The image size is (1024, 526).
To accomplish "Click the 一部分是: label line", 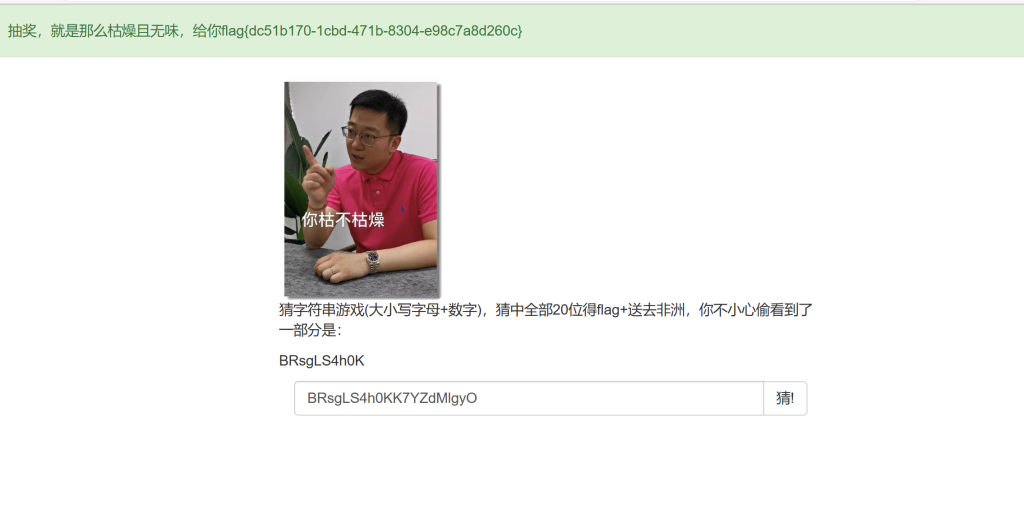I will tap(310, 330).
